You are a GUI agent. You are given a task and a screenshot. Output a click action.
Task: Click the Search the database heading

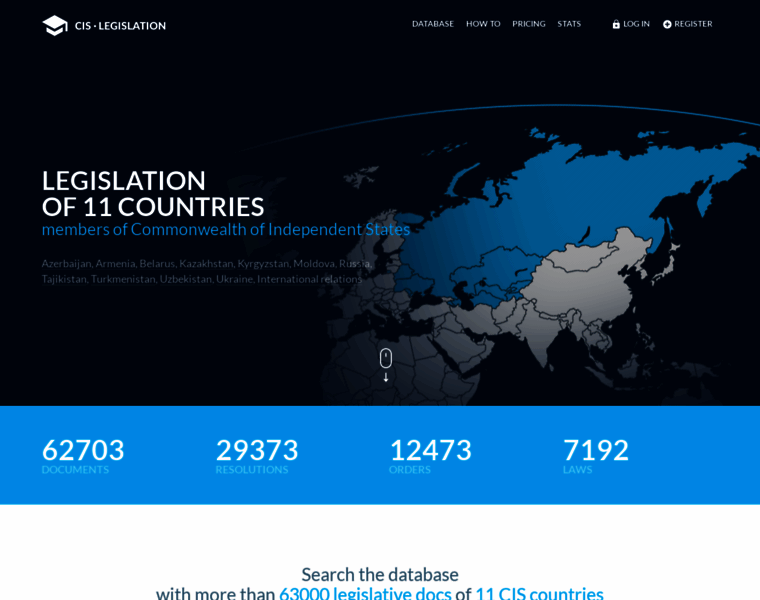click(x=380, y=575)
